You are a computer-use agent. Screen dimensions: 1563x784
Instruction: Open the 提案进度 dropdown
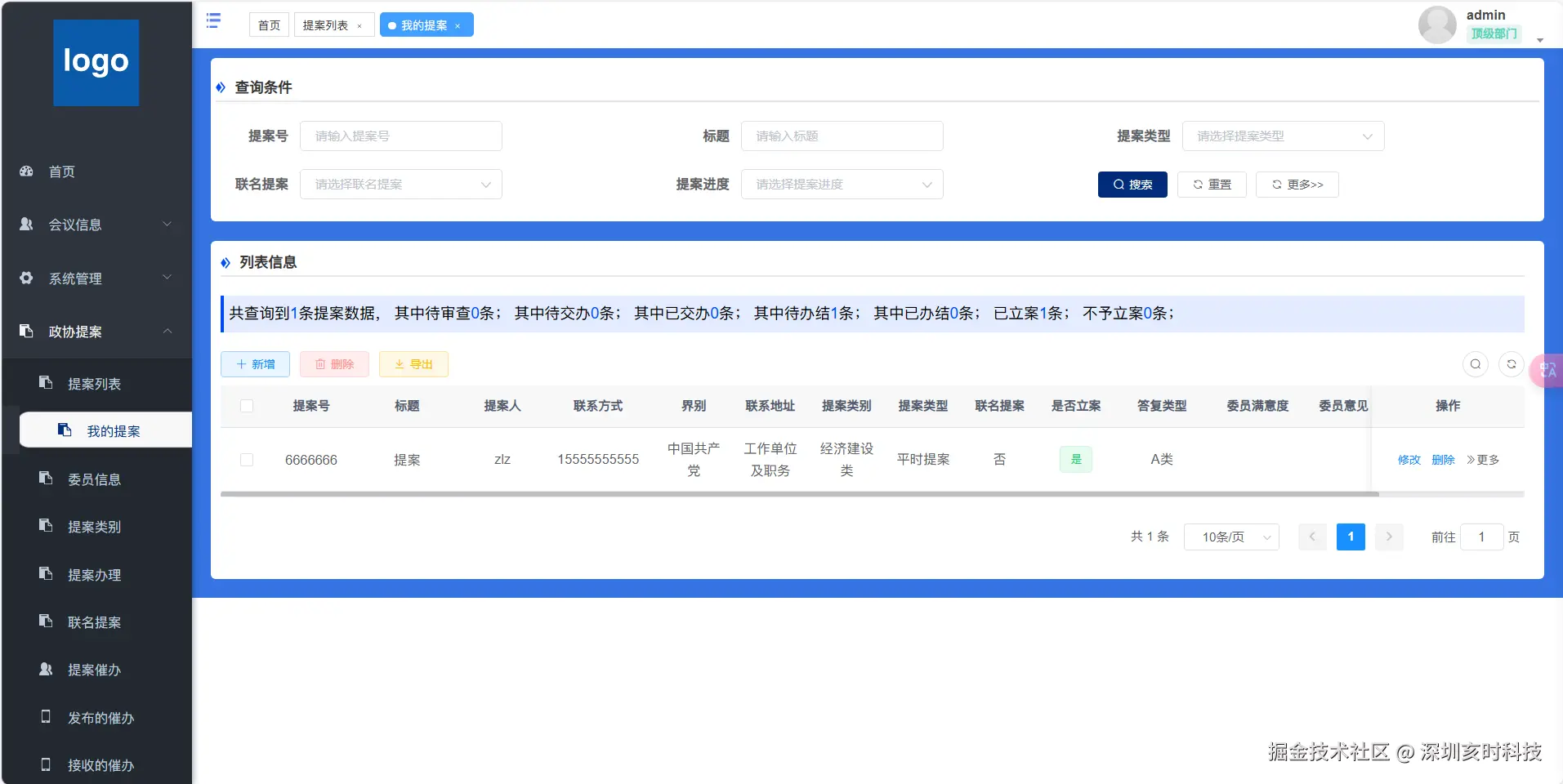click(x=842, y=185)
